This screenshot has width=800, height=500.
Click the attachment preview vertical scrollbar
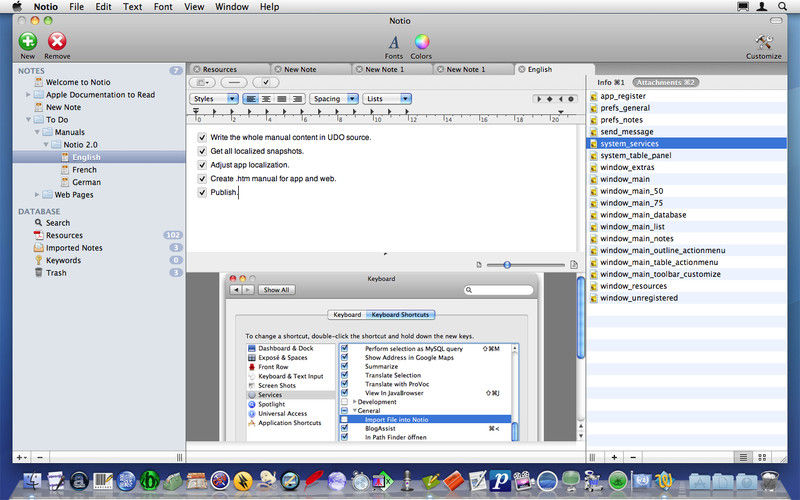coord(581,317)
